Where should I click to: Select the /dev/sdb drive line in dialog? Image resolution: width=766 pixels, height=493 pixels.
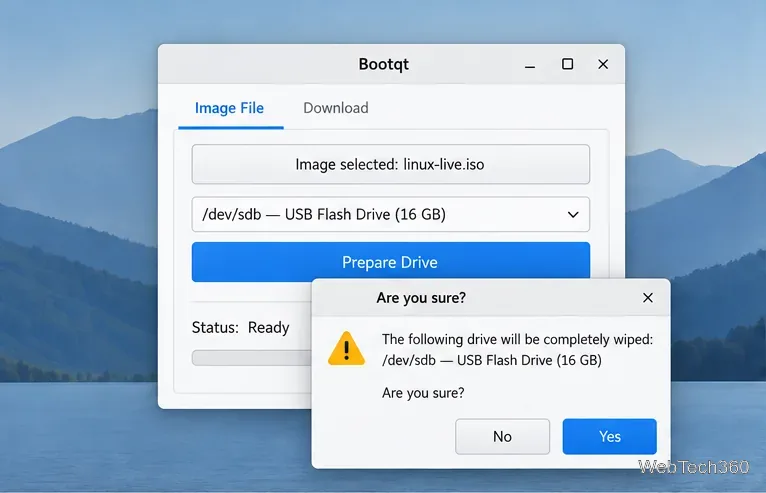tap(492, 360)
